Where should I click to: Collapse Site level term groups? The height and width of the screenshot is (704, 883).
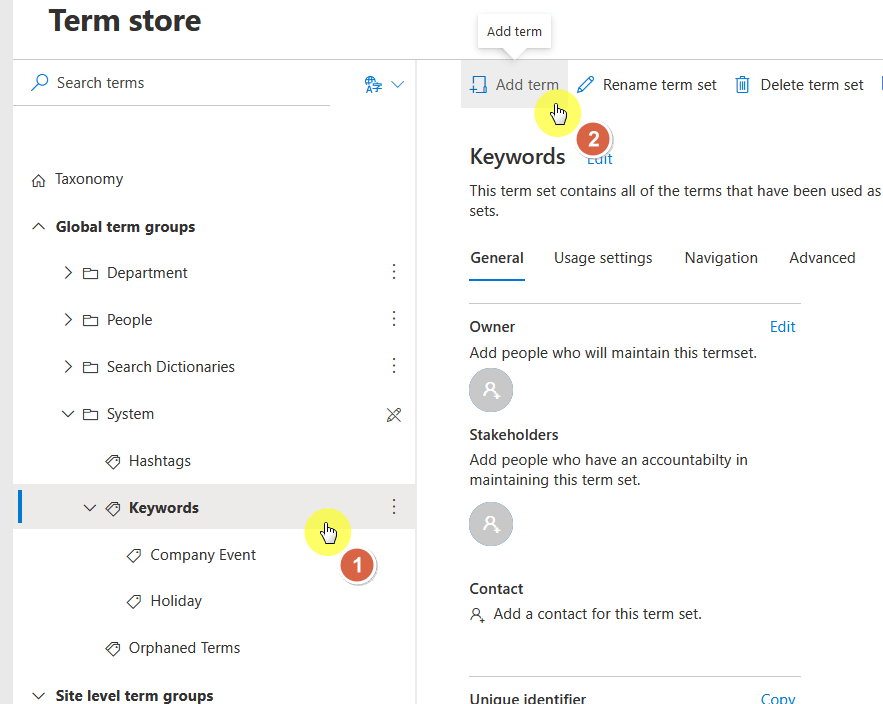(38, 696)
